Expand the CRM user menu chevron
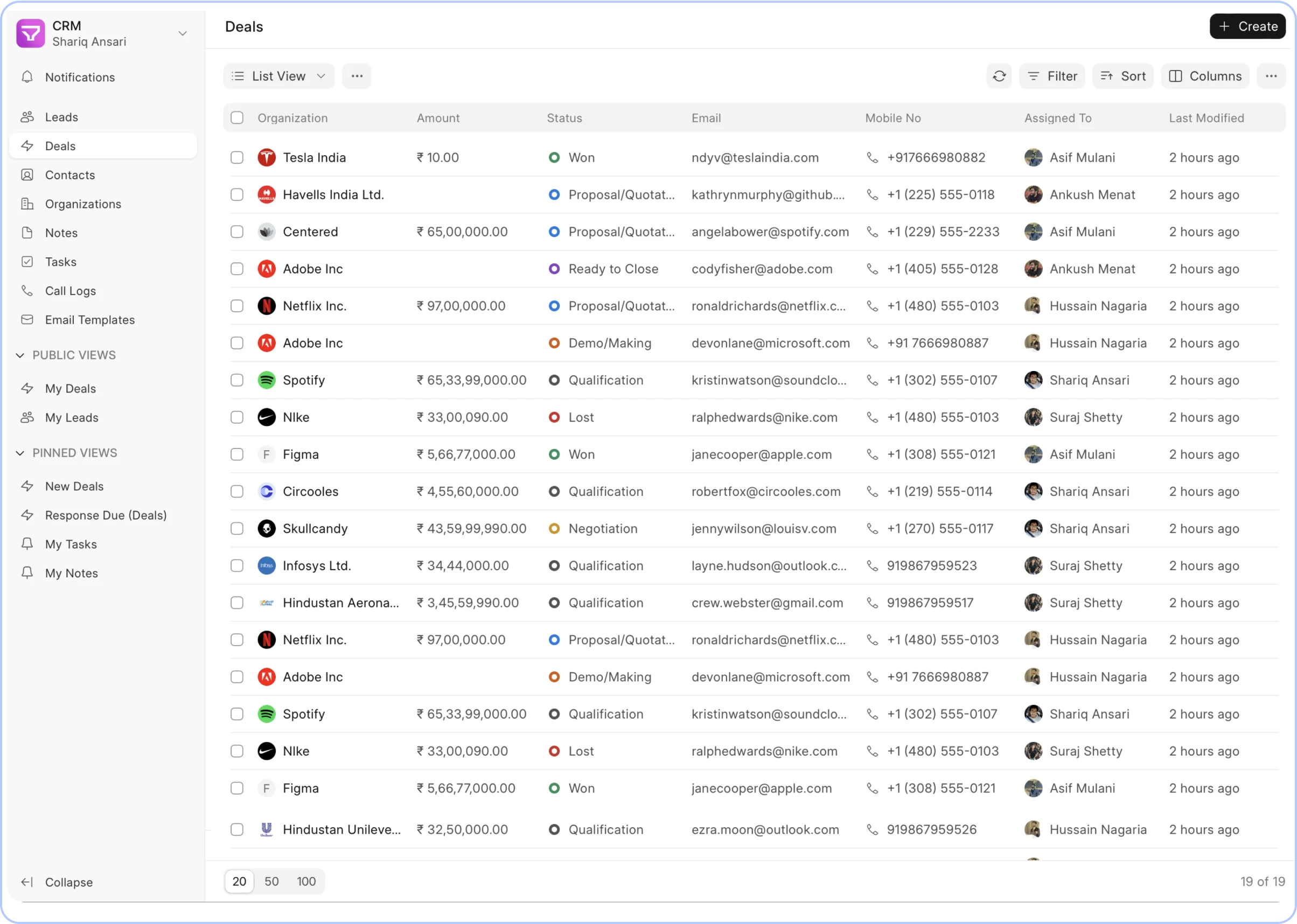This screenshot has width=1297, height=924. pyautogui.click(x=183, y=33)
